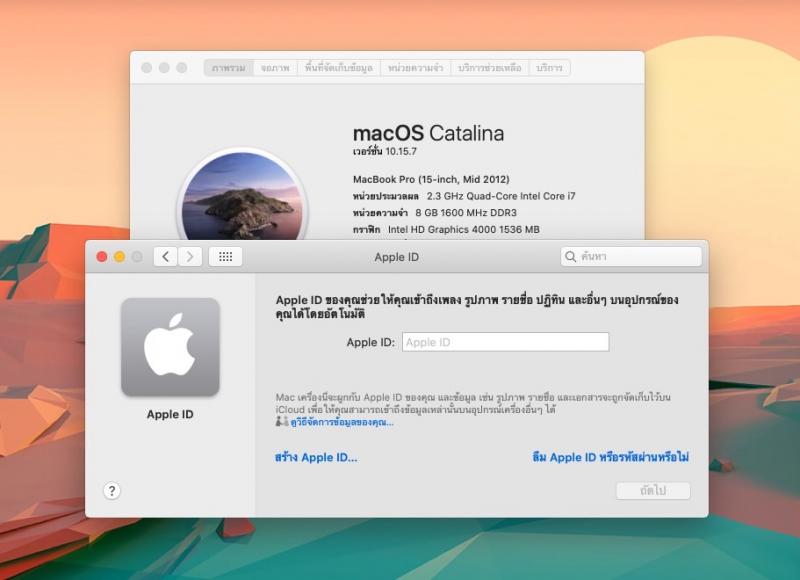Go forward using the right arrow button
Image resolution: width=800 pixels, height=580 pixels.
tap(190, 257)
